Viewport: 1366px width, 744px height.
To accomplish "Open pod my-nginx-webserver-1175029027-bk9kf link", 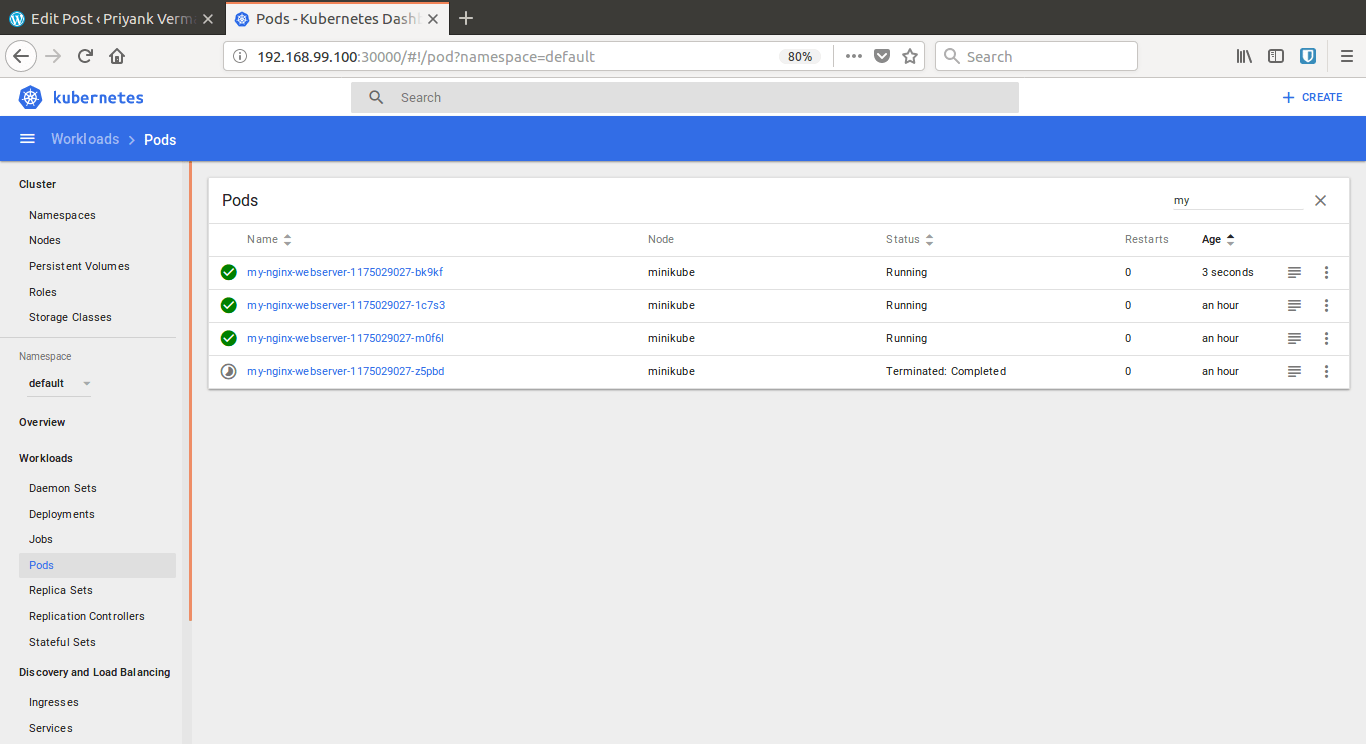I will click(x=345, y=272).
